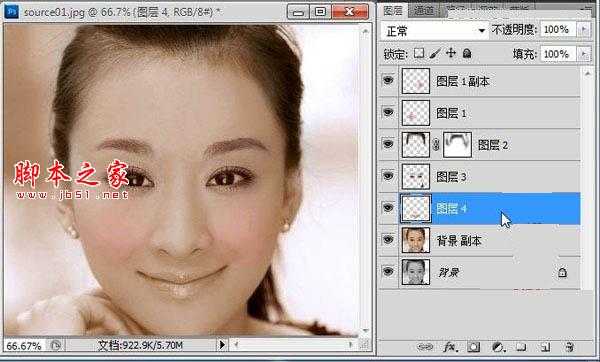Image resolution: width=600 pixels, height=362 pixels.
Task: Click status bar circular info icon
Action: 55,345
